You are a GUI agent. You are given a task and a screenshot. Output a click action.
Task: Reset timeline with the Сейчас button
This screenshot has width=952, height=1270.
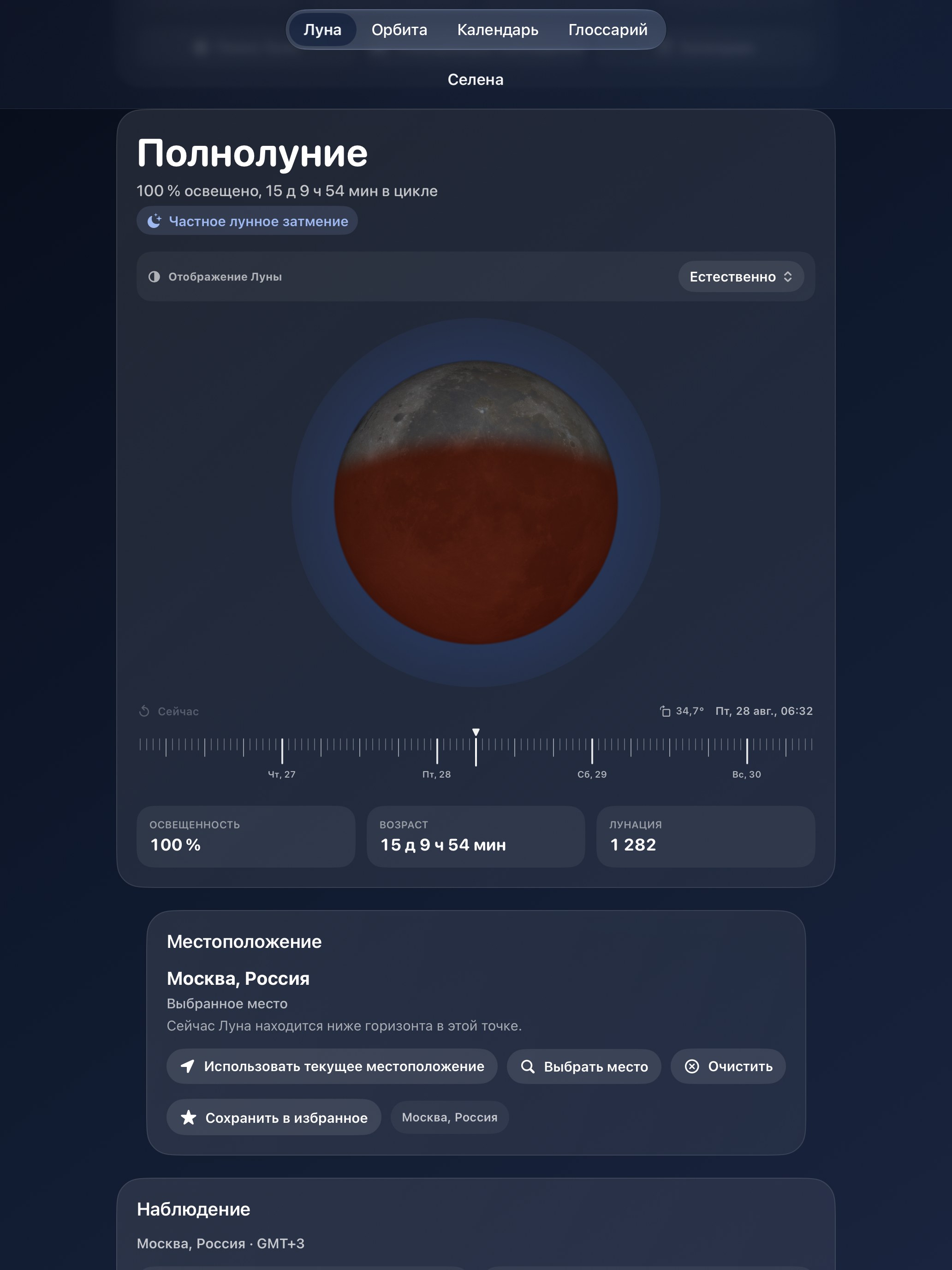(x=169, y=711)
